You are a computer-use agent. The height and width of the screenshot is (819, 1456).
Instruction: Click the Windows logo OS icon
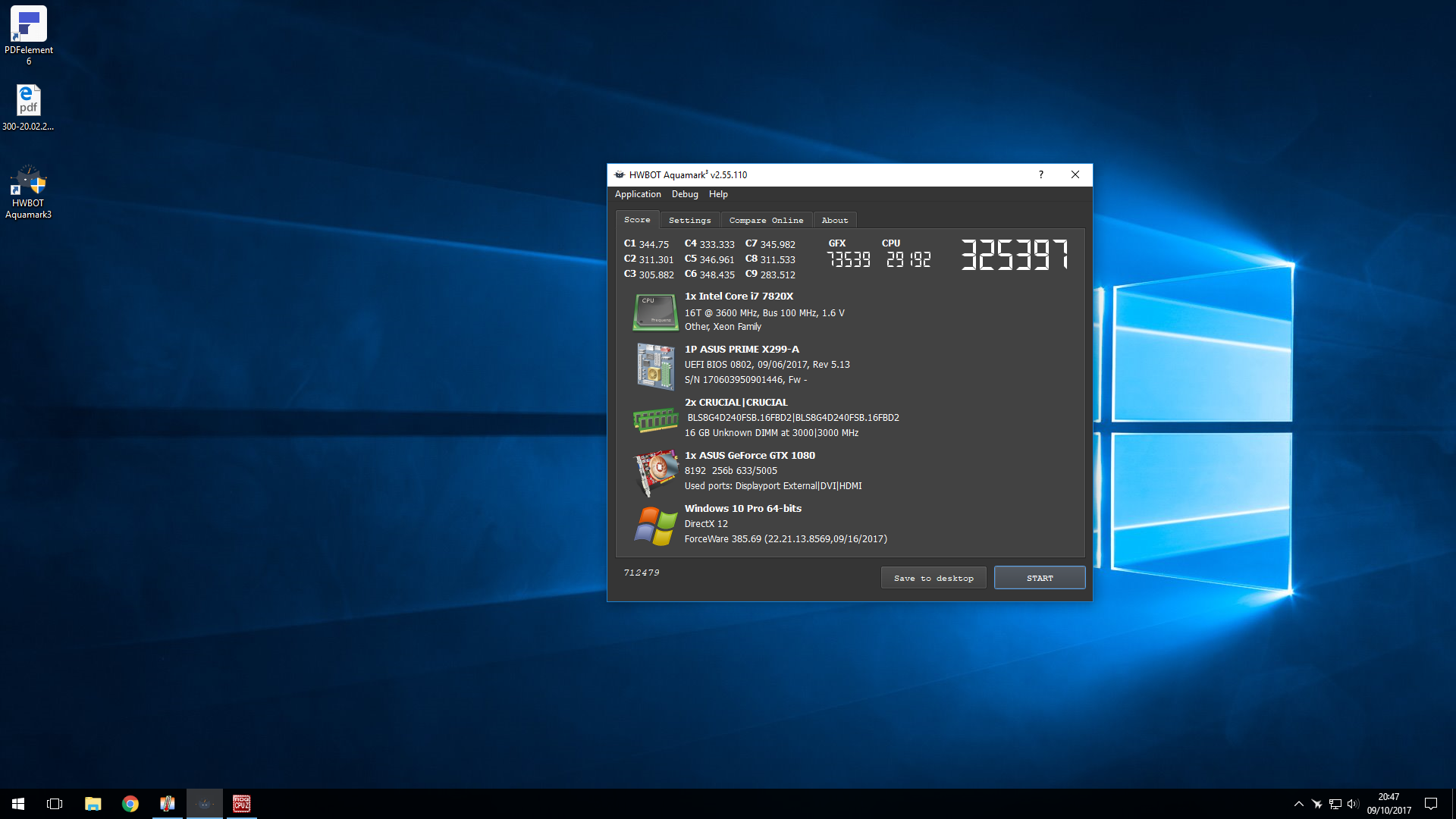pyautogui.click(x=655, y=526)
